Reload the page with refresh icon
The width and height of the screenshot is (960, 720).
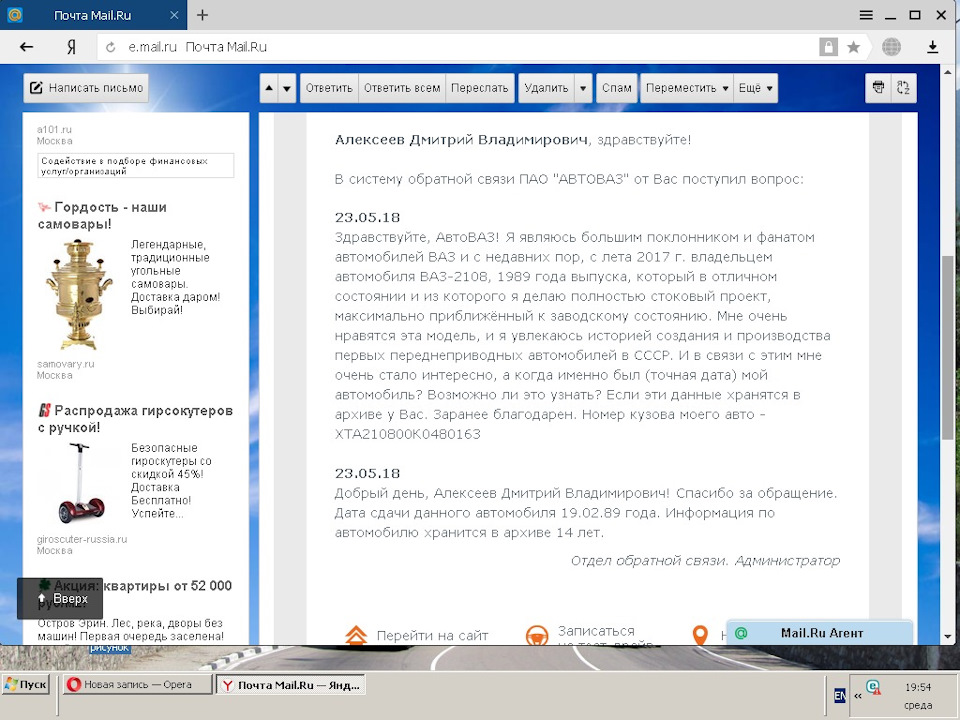(111, 47)
